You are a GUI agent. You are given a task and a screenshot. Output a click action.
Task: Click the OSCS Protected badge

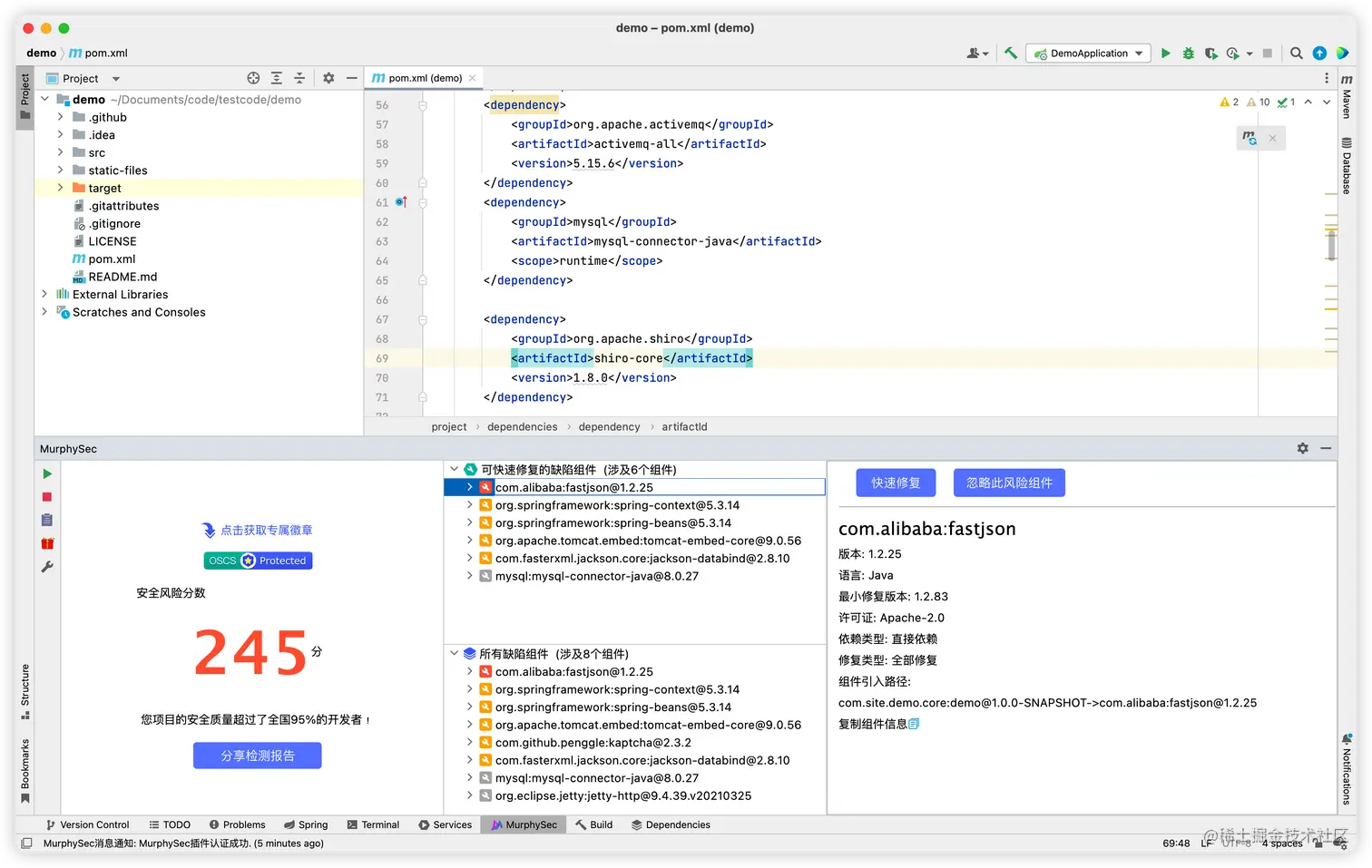[258, 561]
